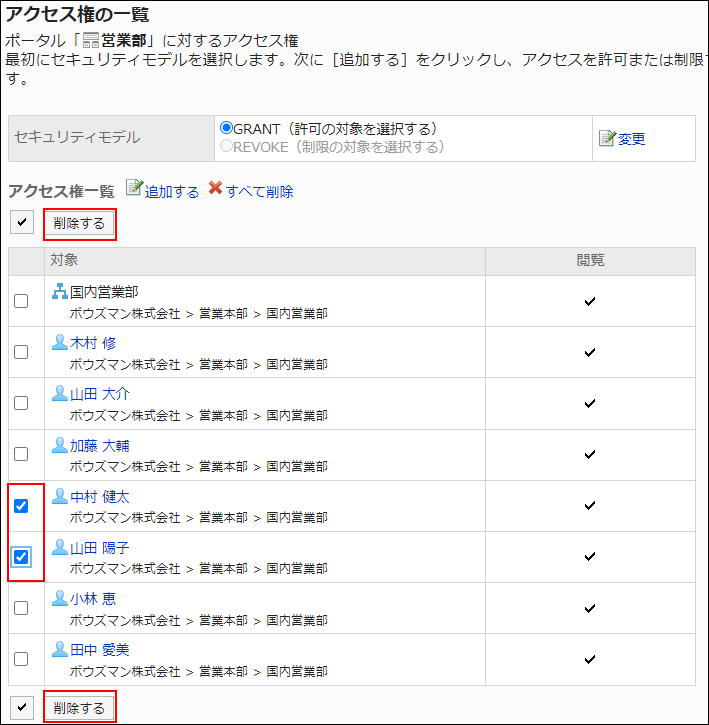This screenshot has width=709, height=725.
Task: Click the user icon beside 加藤 大輔
Action: [60, 445]
